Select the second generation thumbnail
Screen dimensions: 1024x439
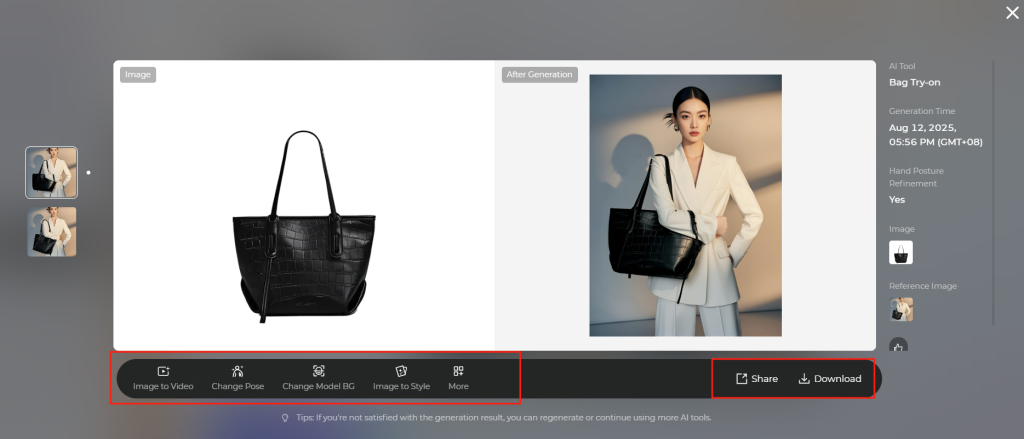(52, 232)
